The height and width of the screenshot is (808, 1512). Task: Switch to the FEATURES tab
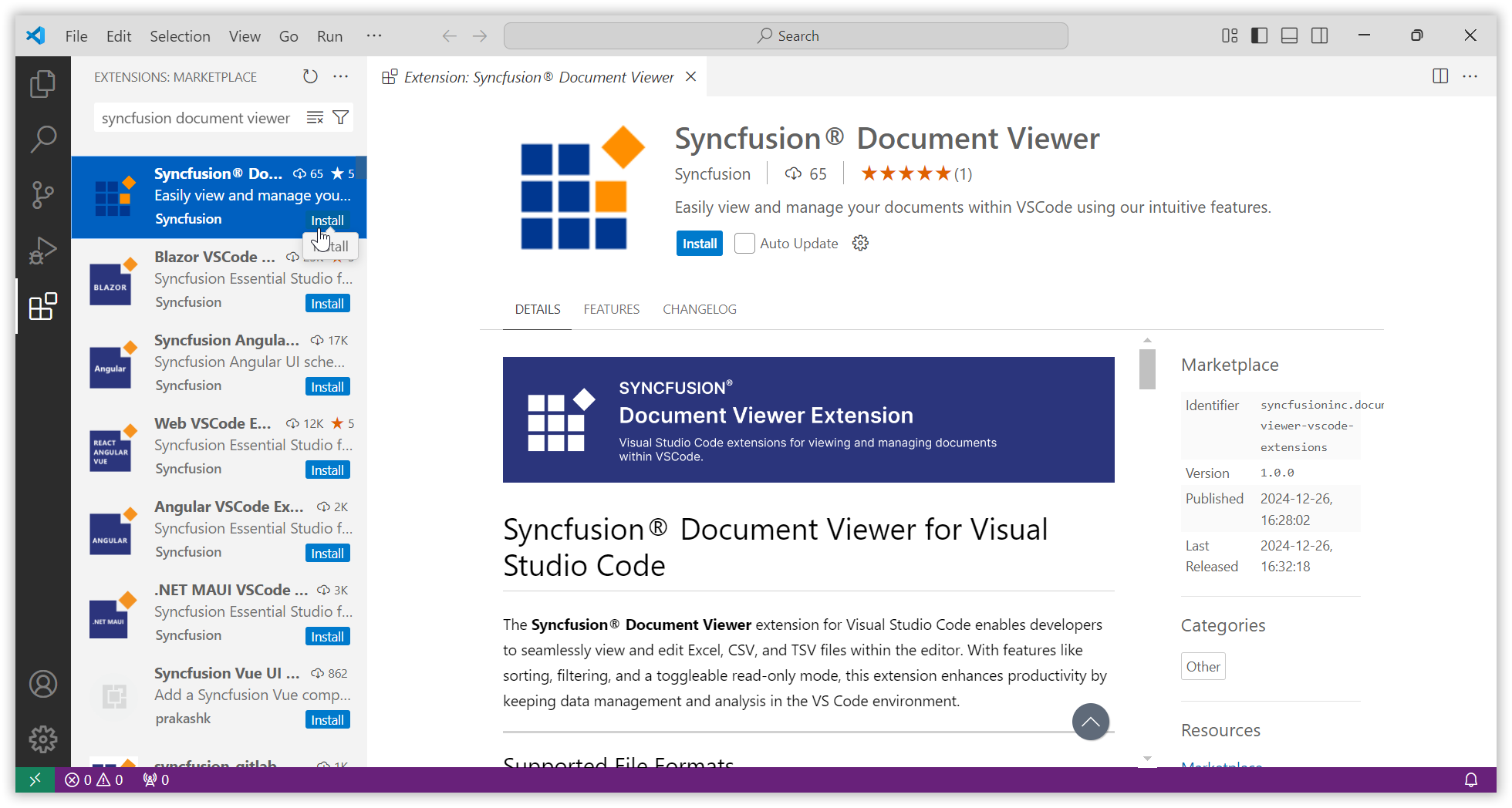coord(611,309)
